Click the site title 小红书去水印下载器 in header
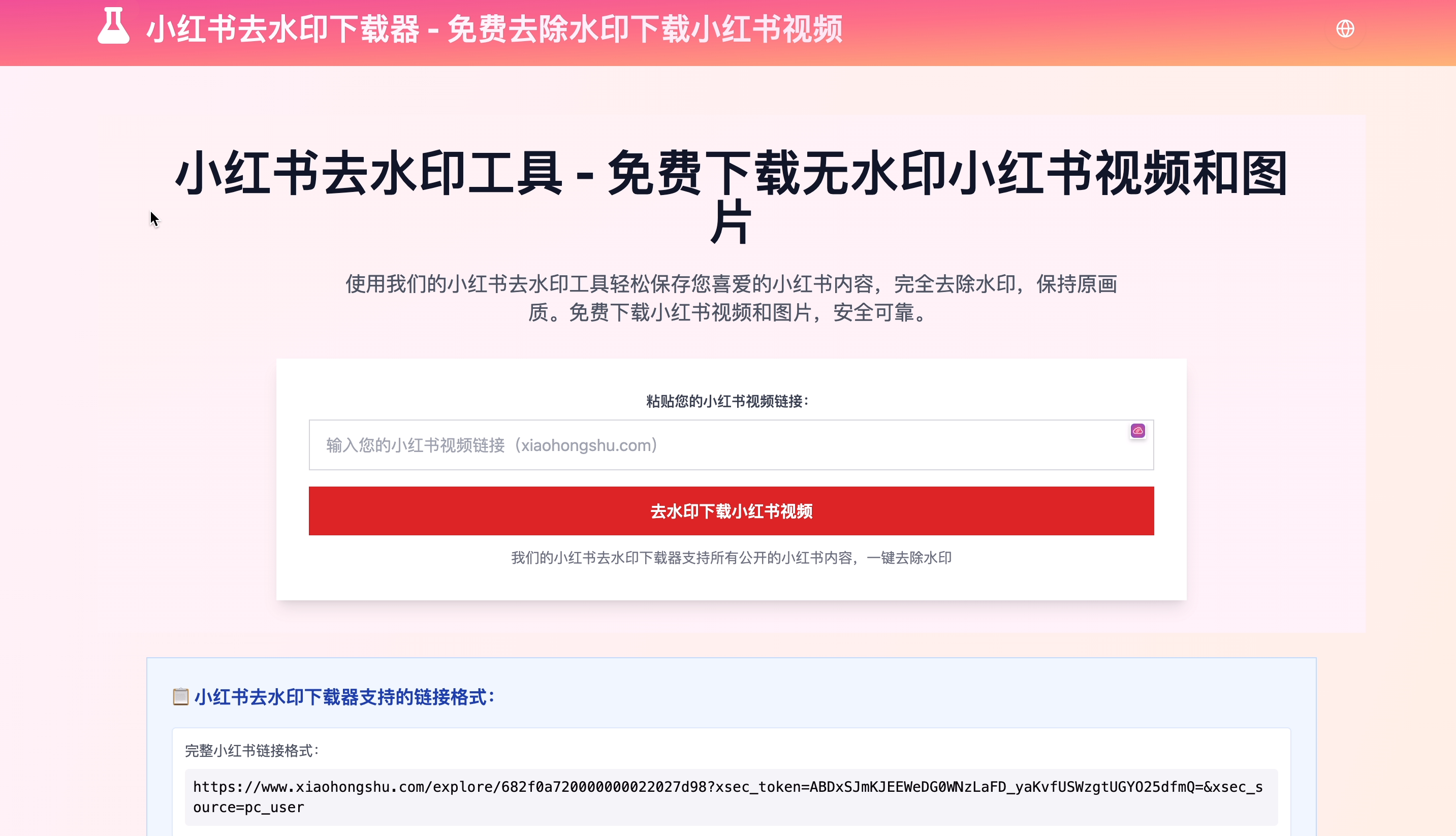This screenshot has height=836, width=1456. pyautogui.click(x=494, y=29)
